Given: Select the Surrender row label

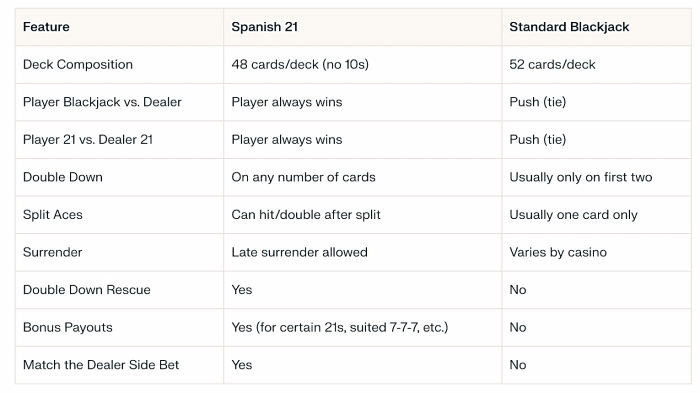Looking at the screenshot, I should point(53,252).
